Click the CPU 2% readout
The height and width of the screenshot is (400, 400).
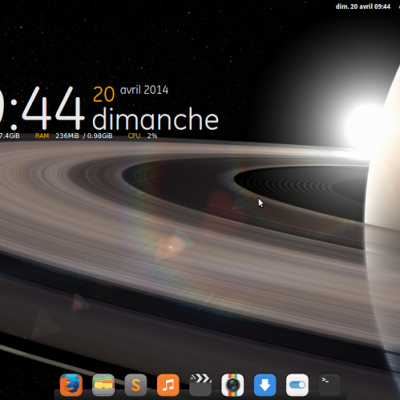coord(152,136)
